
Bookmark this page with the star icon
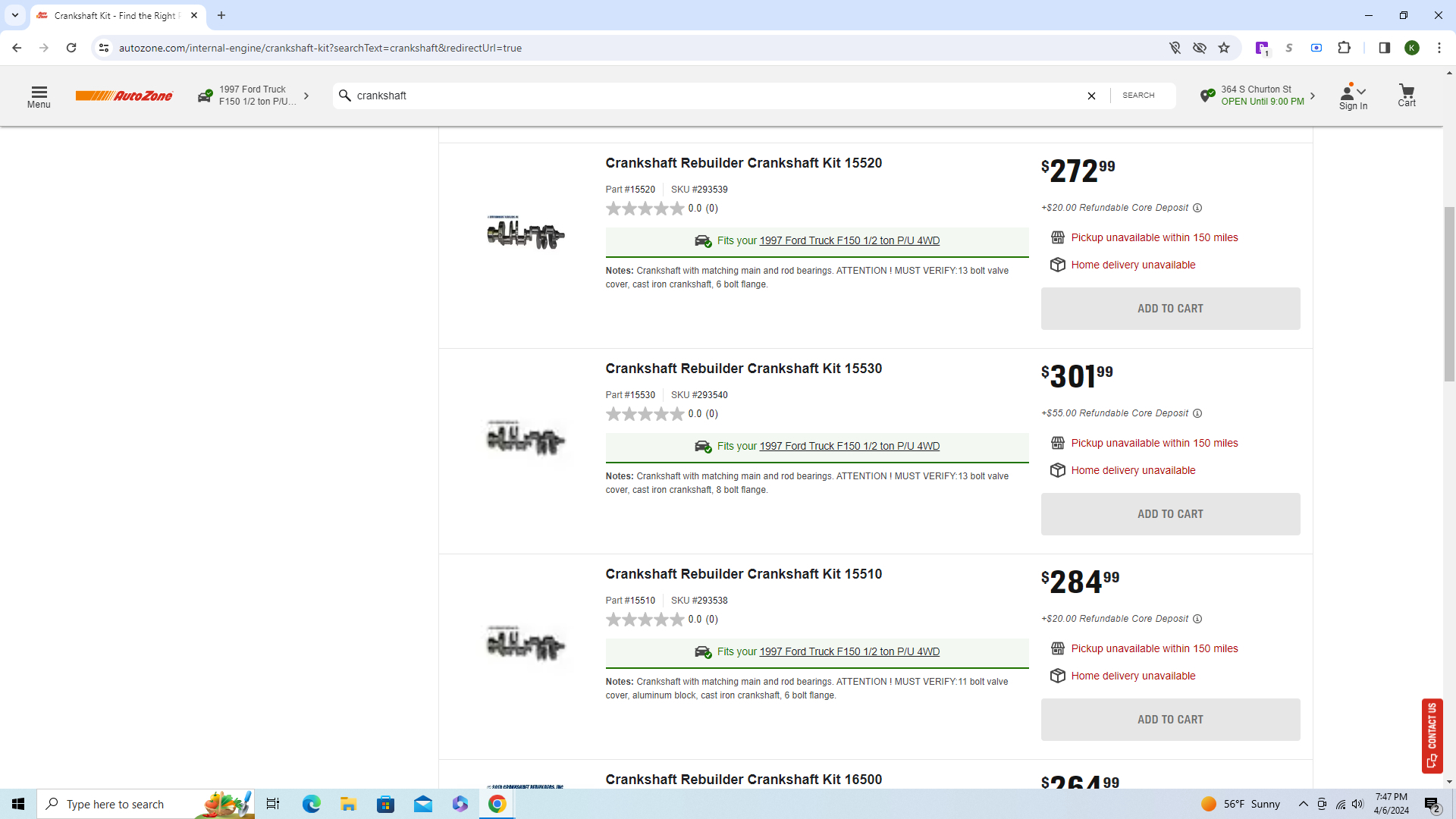tap(1224, 48)
